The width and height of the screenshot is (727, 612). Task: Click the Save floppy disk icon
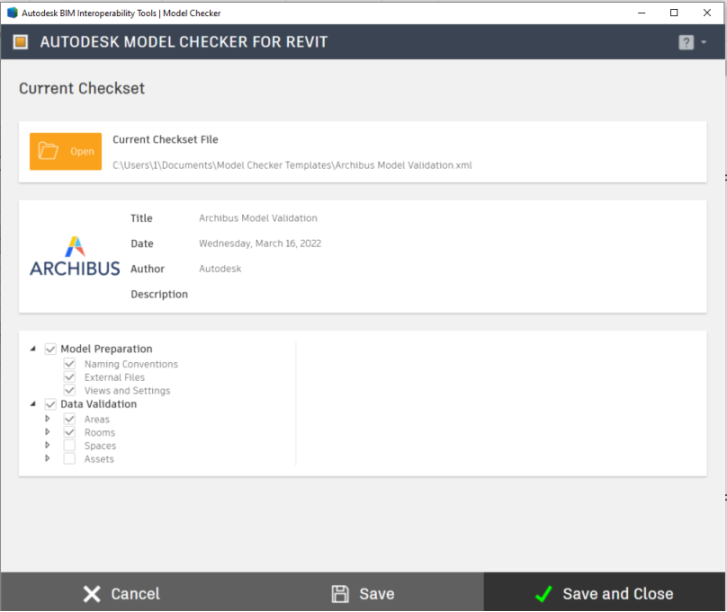(340, 594)
